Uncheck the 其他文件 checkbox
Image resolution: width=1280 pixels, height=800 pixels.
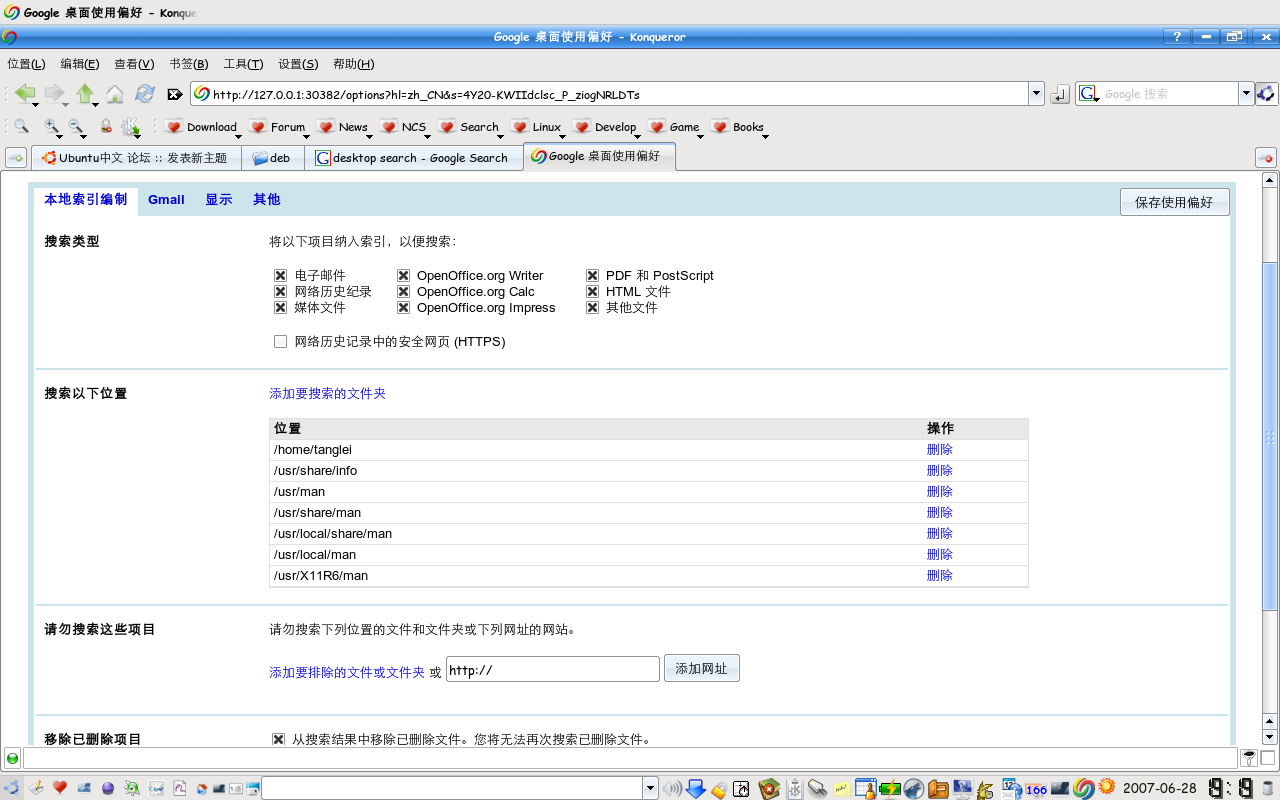tap(592, 308)
